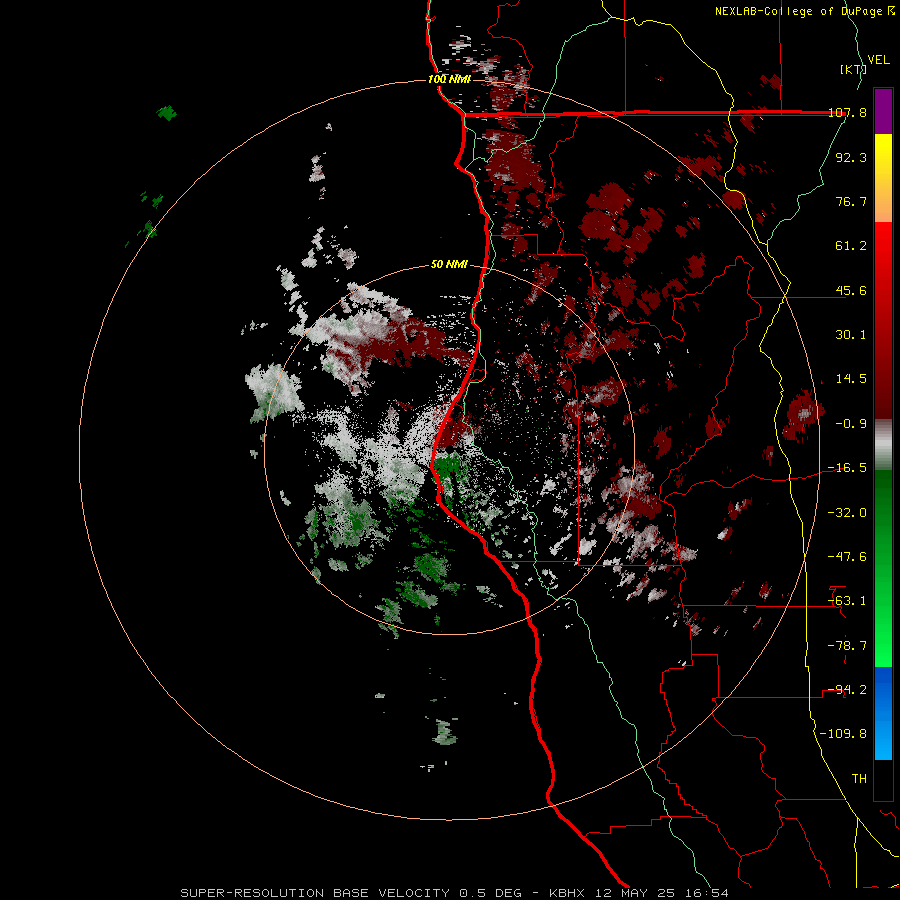Click the -0.9 scale value
Image resolution: width=900 pixels, height=900 pixels.
point(851,424)
